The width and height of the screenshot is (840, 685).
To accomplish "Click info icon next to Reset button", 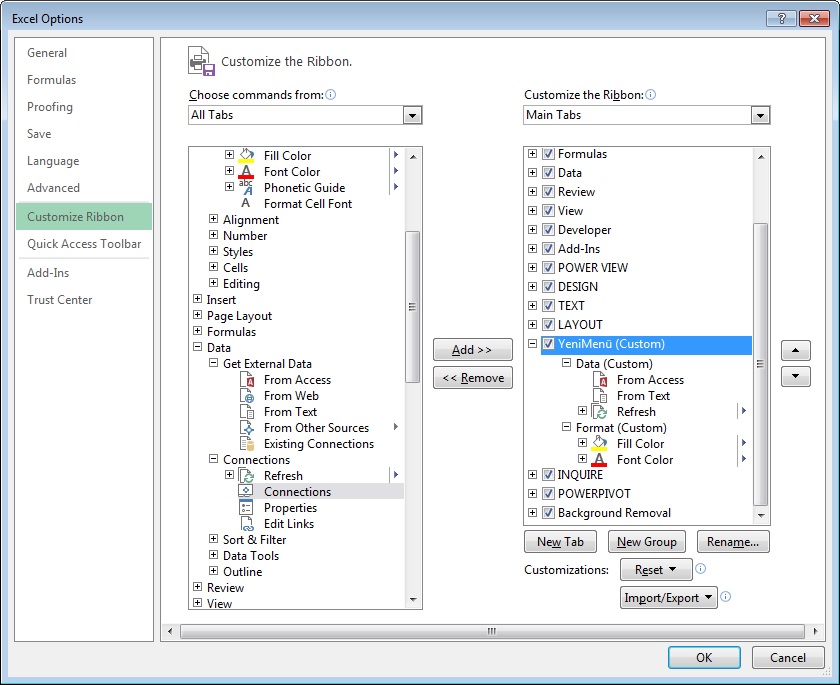I will coord(700,569).
